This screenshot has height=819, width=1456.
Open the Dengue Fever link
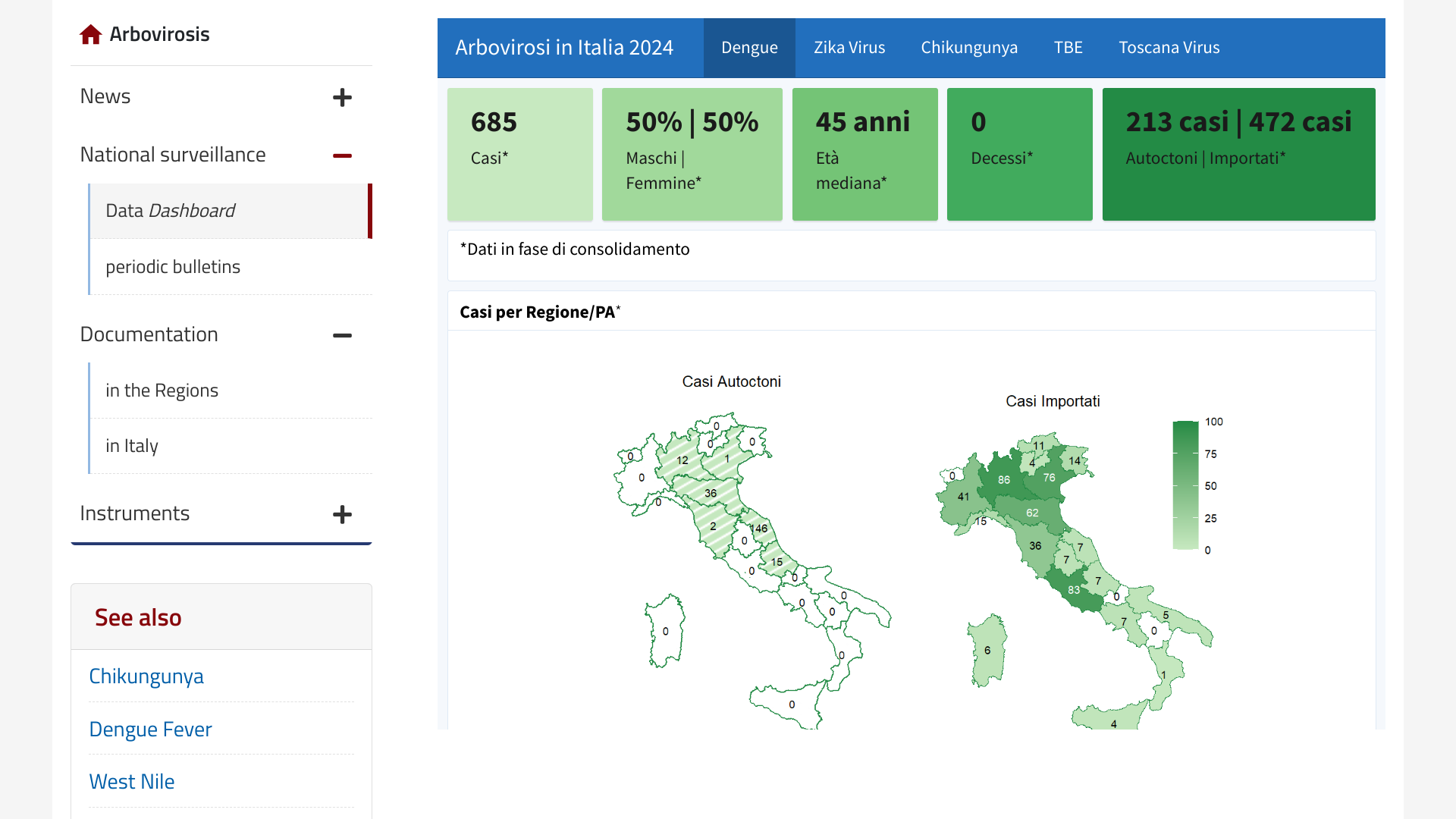[x=150, y=730]
